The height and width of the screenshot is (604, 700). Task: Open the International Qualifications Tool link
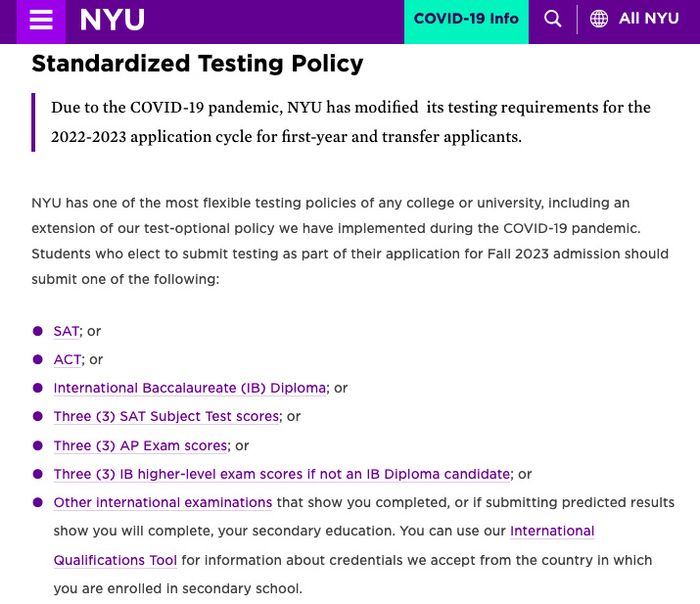click(x=115, y=560)
